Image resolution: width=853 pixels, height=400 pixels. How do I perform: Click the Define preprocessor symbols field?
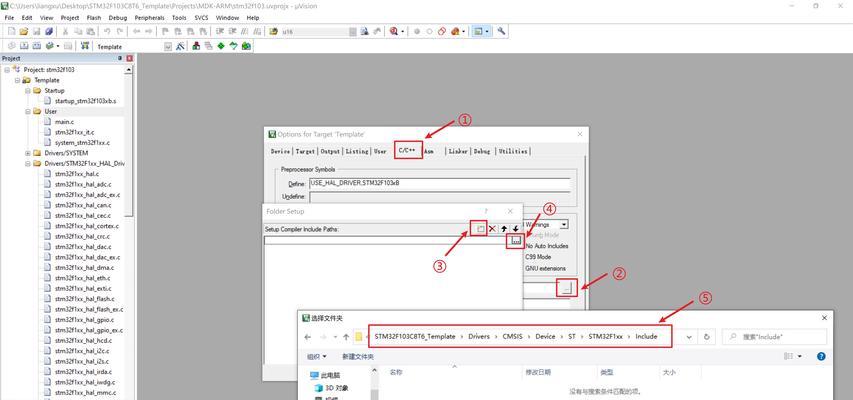[x=440, y=183]
